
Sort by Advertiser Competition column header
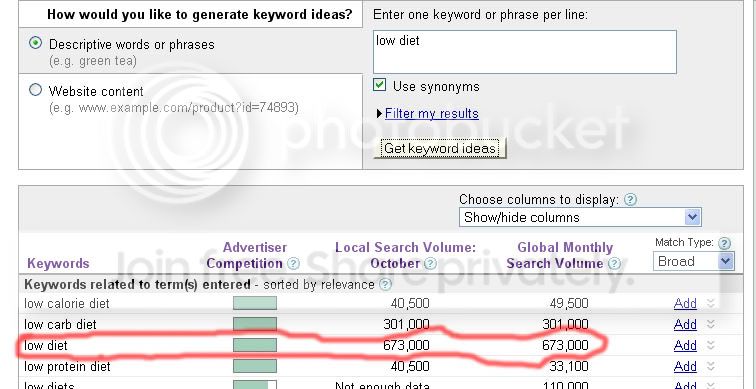pyautogui.click(x=246, y=255)
